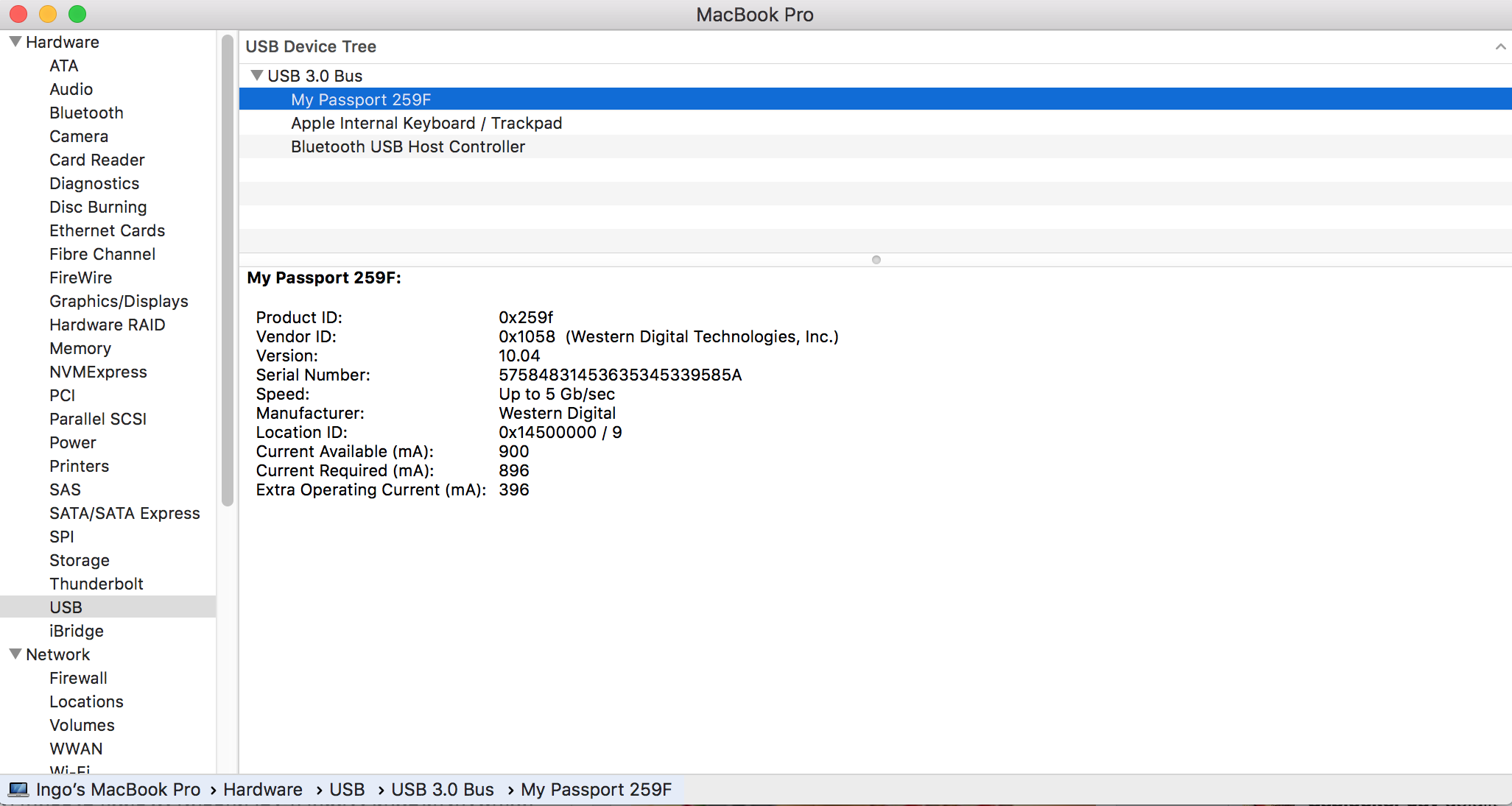This screenshot has height=806, width=1512.
Task: Open the Firewall item under Network
Action: tap(78, 678)
